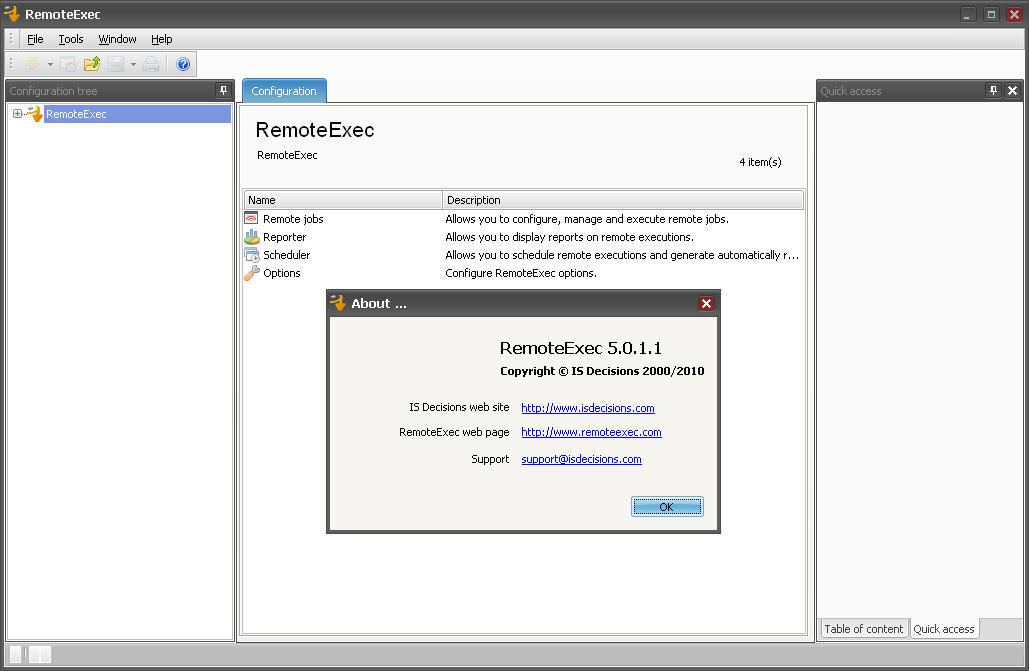Screen dimensions: 1029x671
Task: Sort by the Name column header
Action: click(x=343, y=200)
